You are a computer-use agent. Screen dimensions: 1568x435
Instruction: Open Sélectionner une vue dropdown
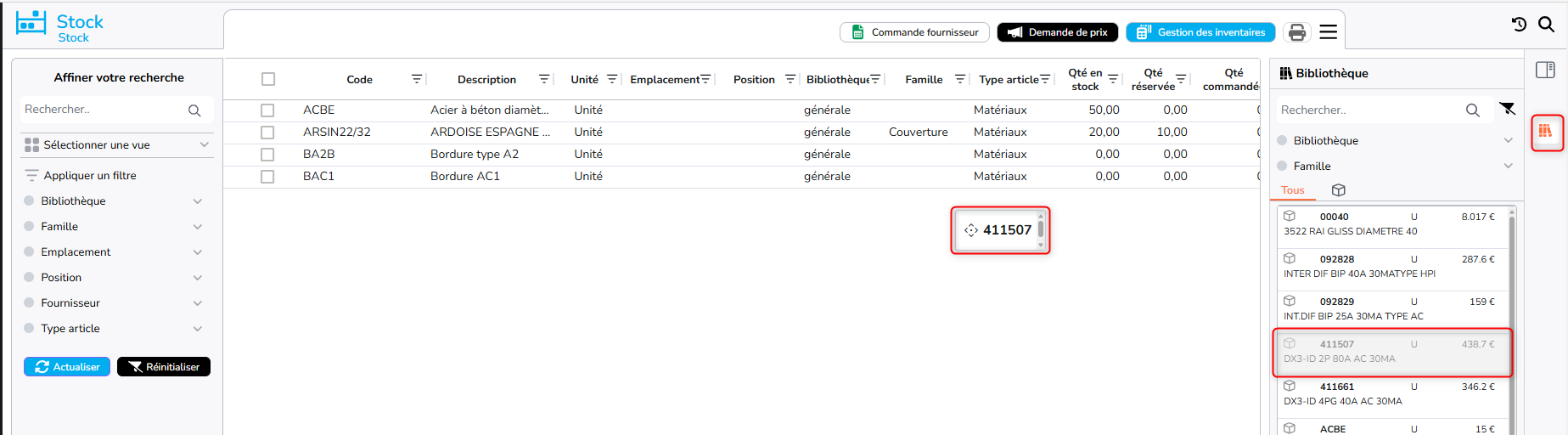[x=117, y=145]
